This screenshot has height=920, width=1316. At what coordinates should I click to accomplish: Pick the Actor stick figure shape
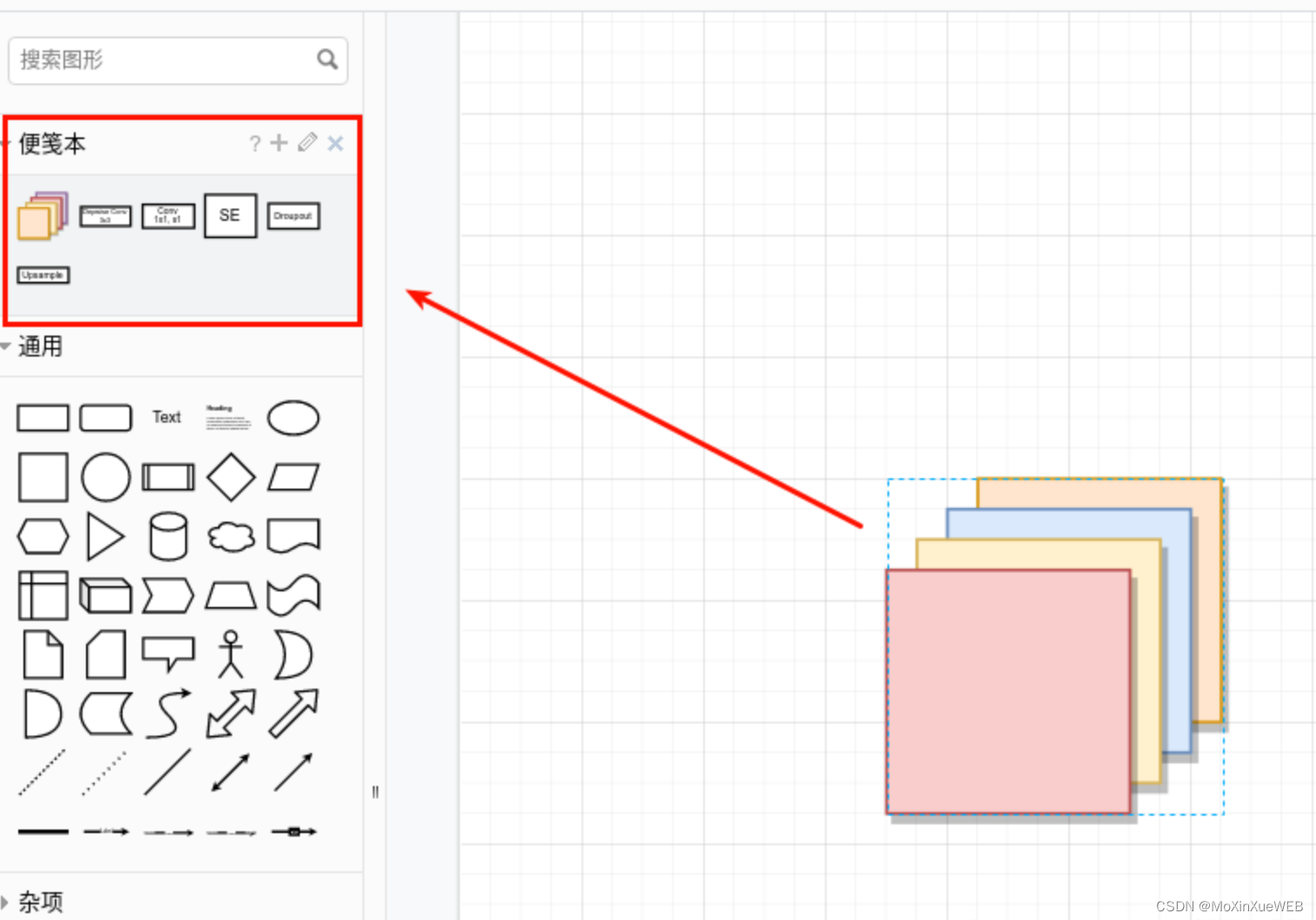(x=230, y=655)
